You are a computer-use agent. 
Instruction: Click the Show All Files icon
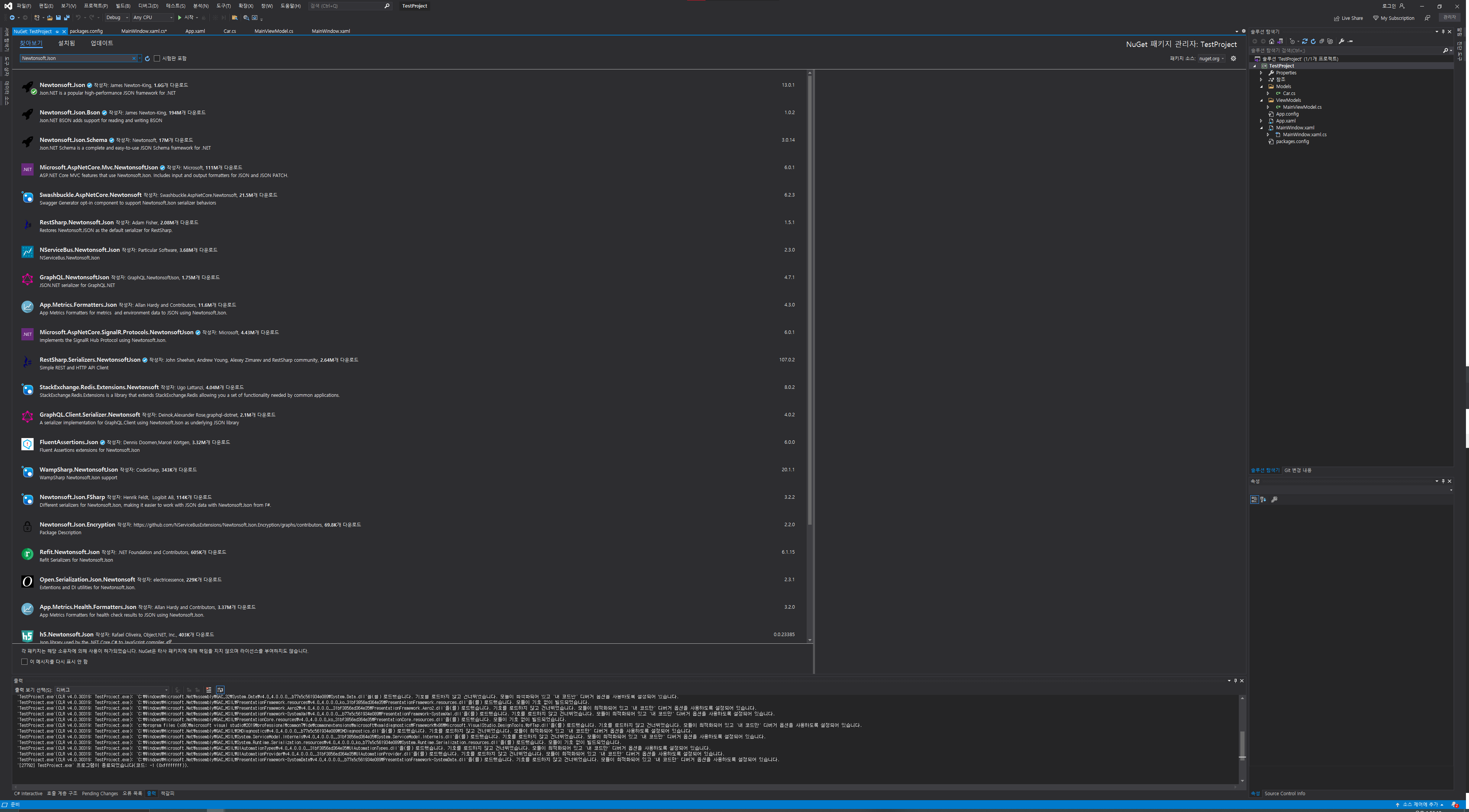(1330, 41)
